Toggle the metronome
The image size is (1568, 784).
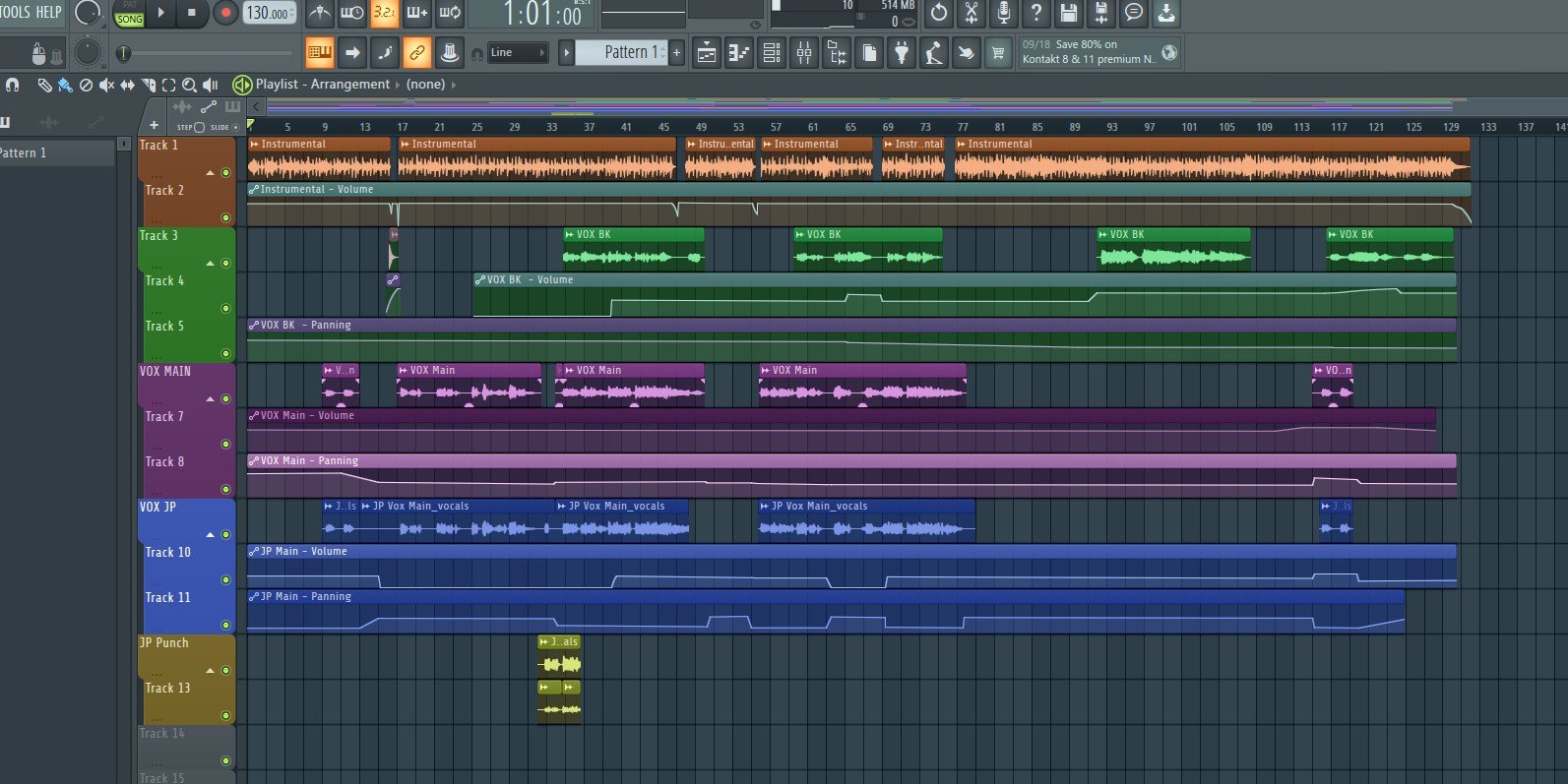point(319,13)
